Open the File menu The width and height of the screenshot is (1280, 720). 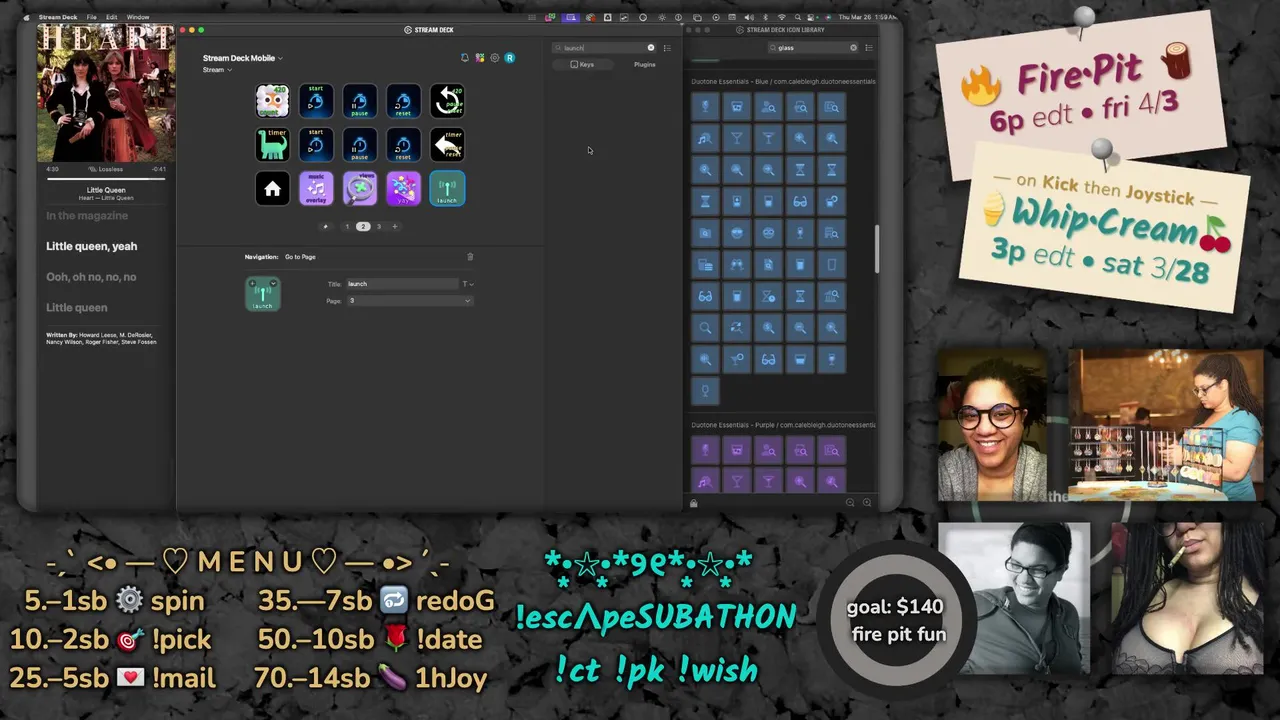(91, 17)
